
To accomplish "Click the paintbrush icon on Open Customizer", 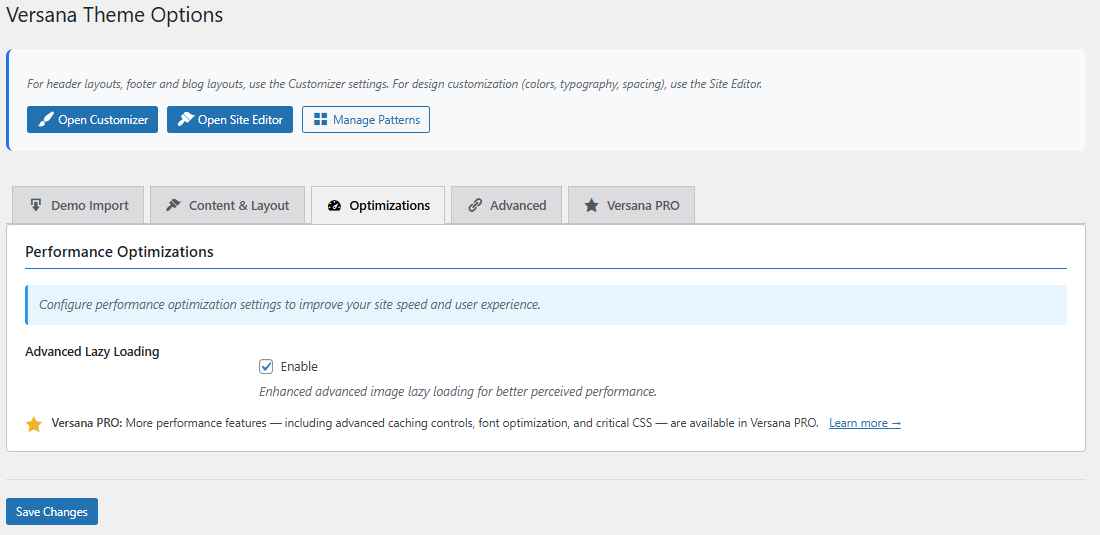I will 46,120.
